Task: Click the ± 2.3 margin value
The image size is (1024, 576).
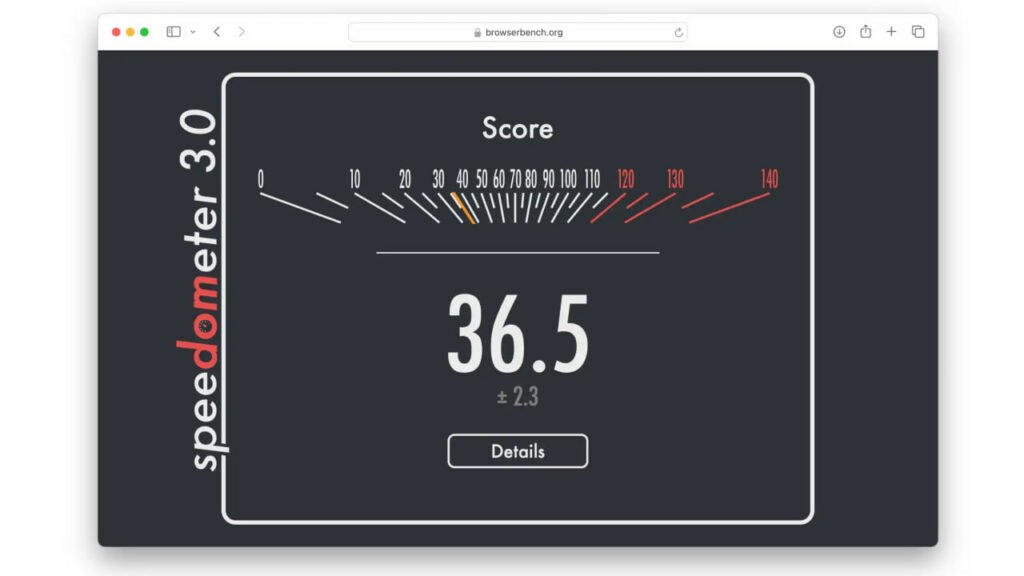Action: [517, 396]
